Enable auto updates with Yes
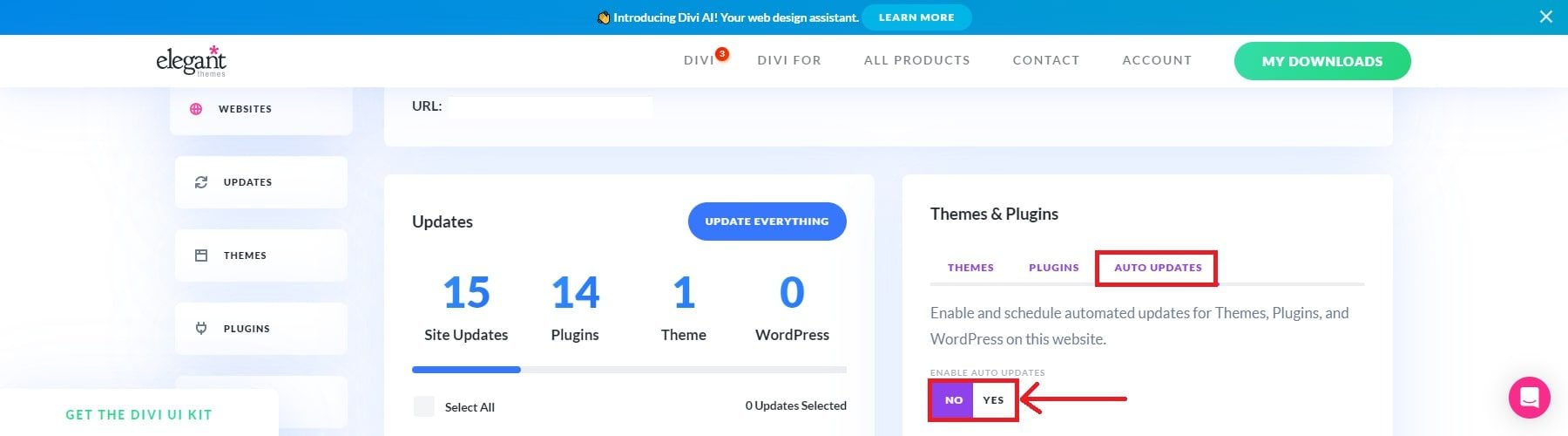 [993, 400]
